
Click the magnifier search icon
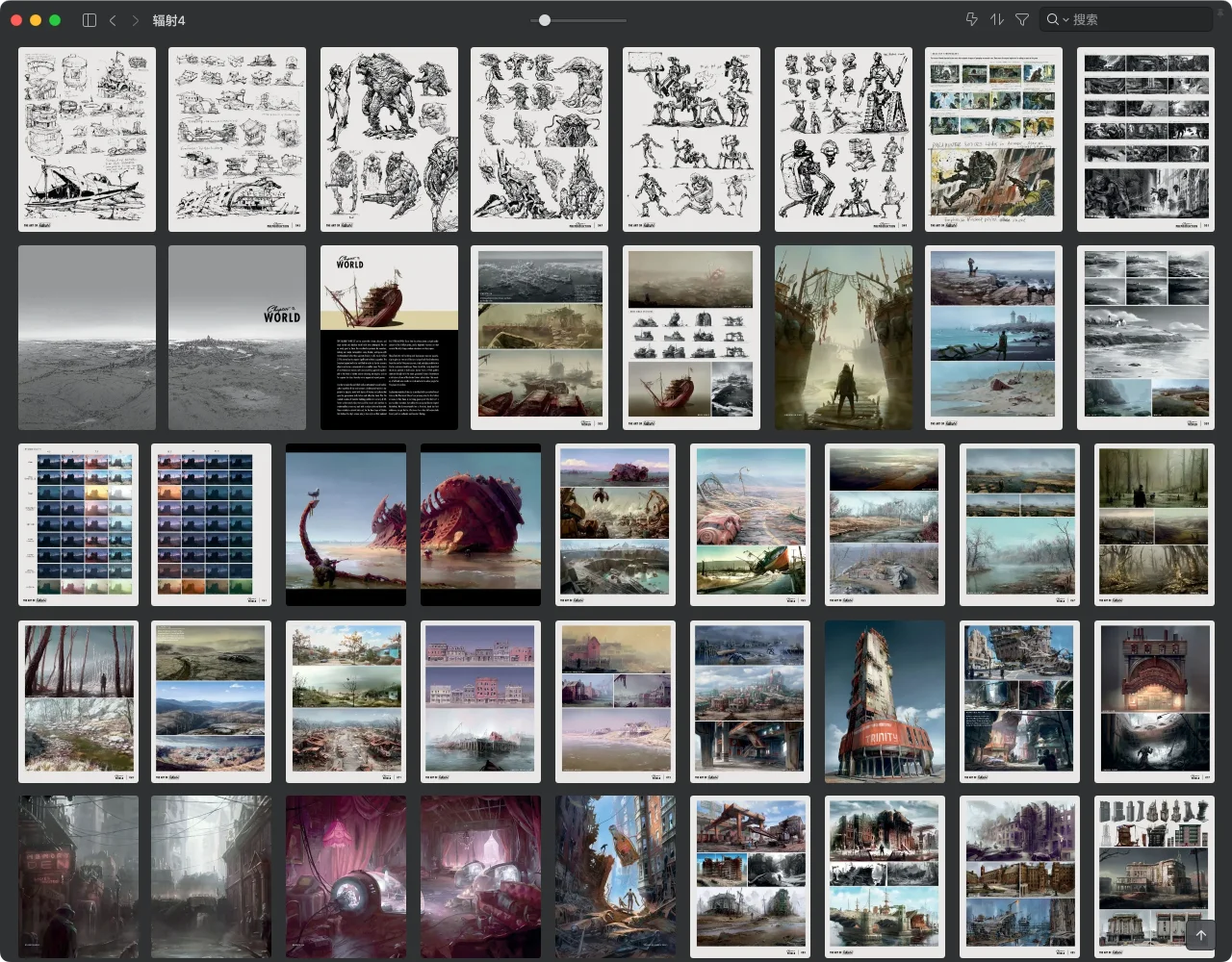[x=1053, y=19]
